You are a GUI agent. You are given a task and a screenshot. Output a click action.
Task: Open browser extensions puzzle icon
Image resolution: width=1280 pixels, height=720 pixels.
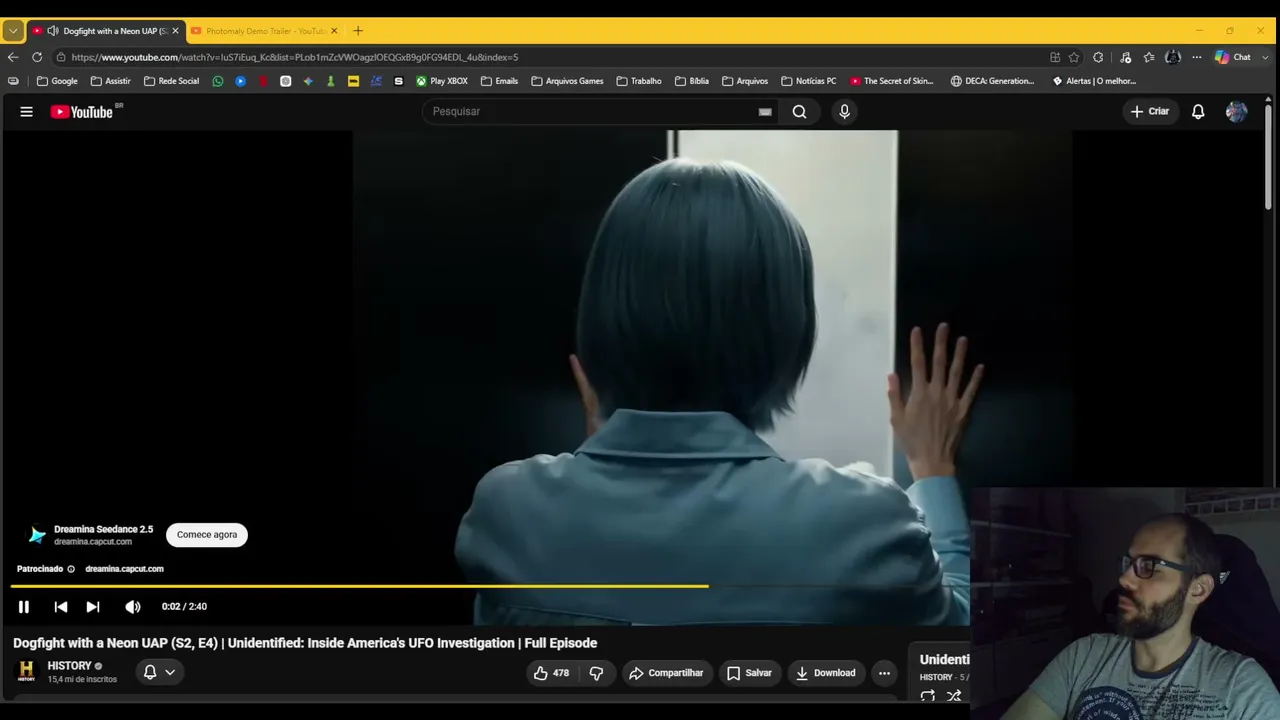pos(1098,57)
